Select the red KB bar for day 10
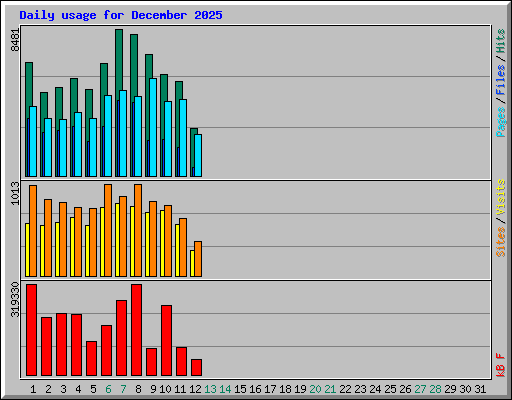This screenshot has width=512, height=400. tap(166, 340)
